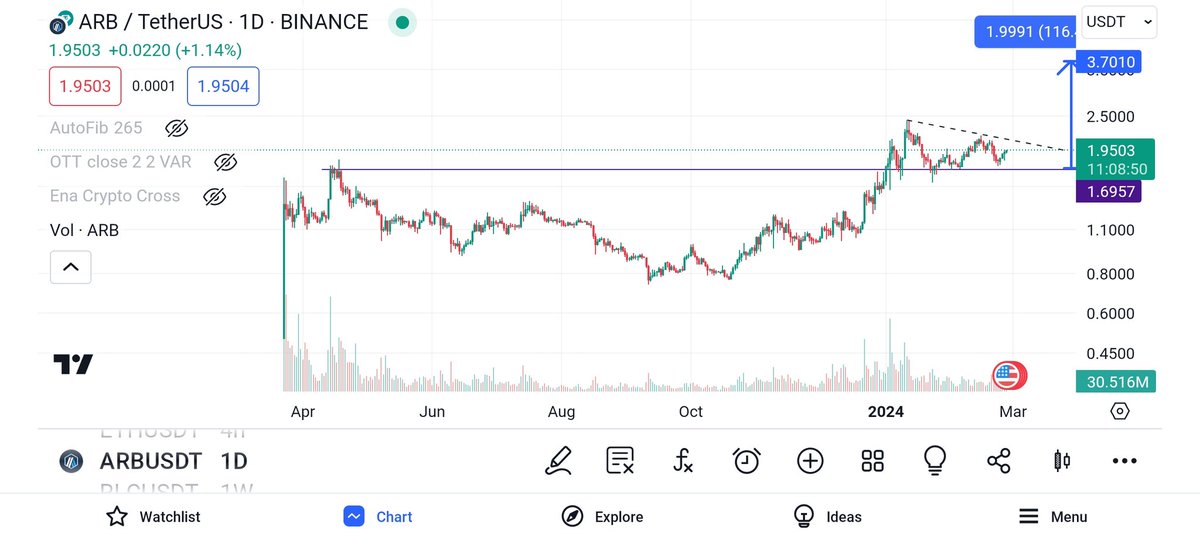Change chart type with candlestick icon
This screenshot has height=540, width=1200.
click(1061, 460)
